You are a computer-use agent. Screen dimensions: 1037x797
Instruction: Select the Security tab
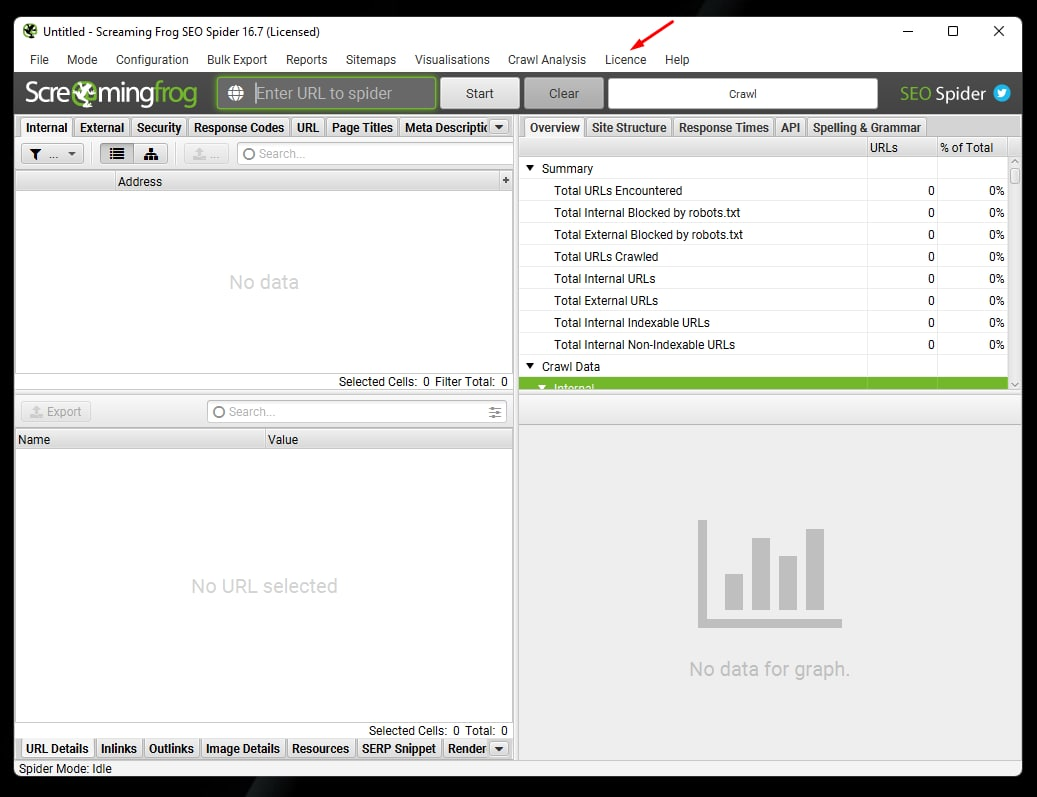click(x=159, y=127)
